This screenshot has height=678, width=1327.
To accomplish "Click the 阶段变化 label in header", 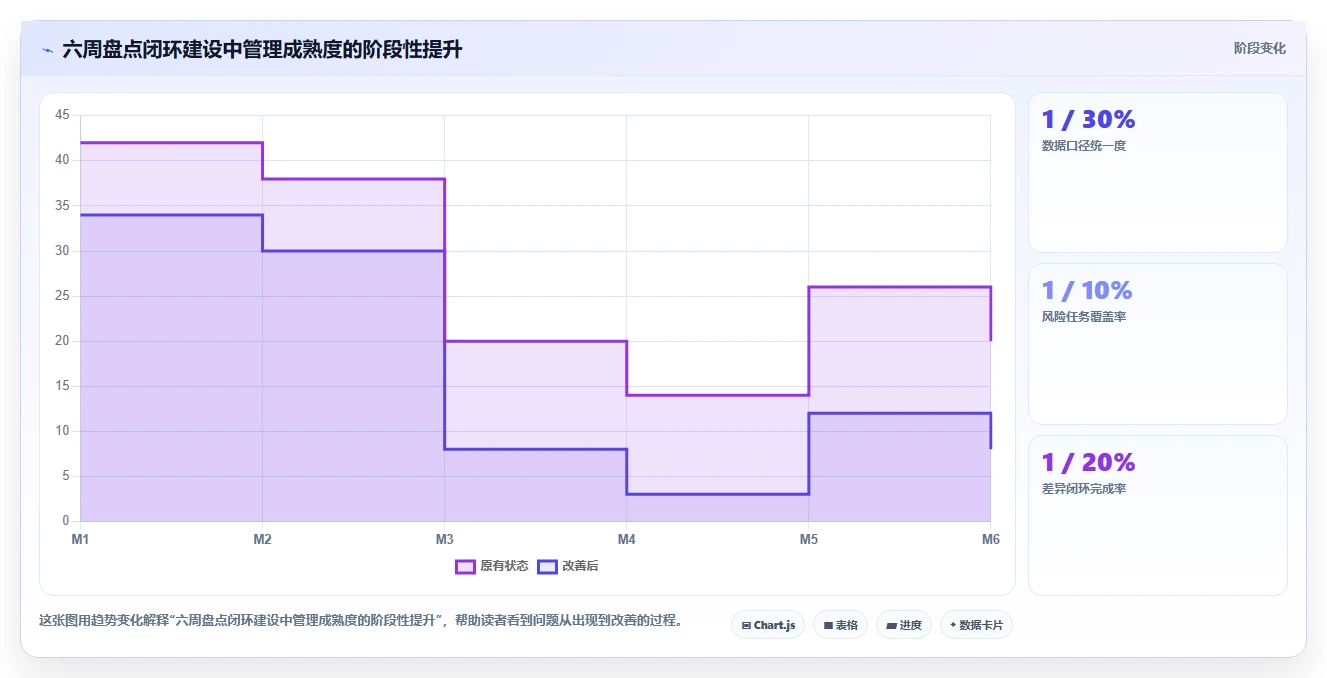I will (x=1259, y=48).
